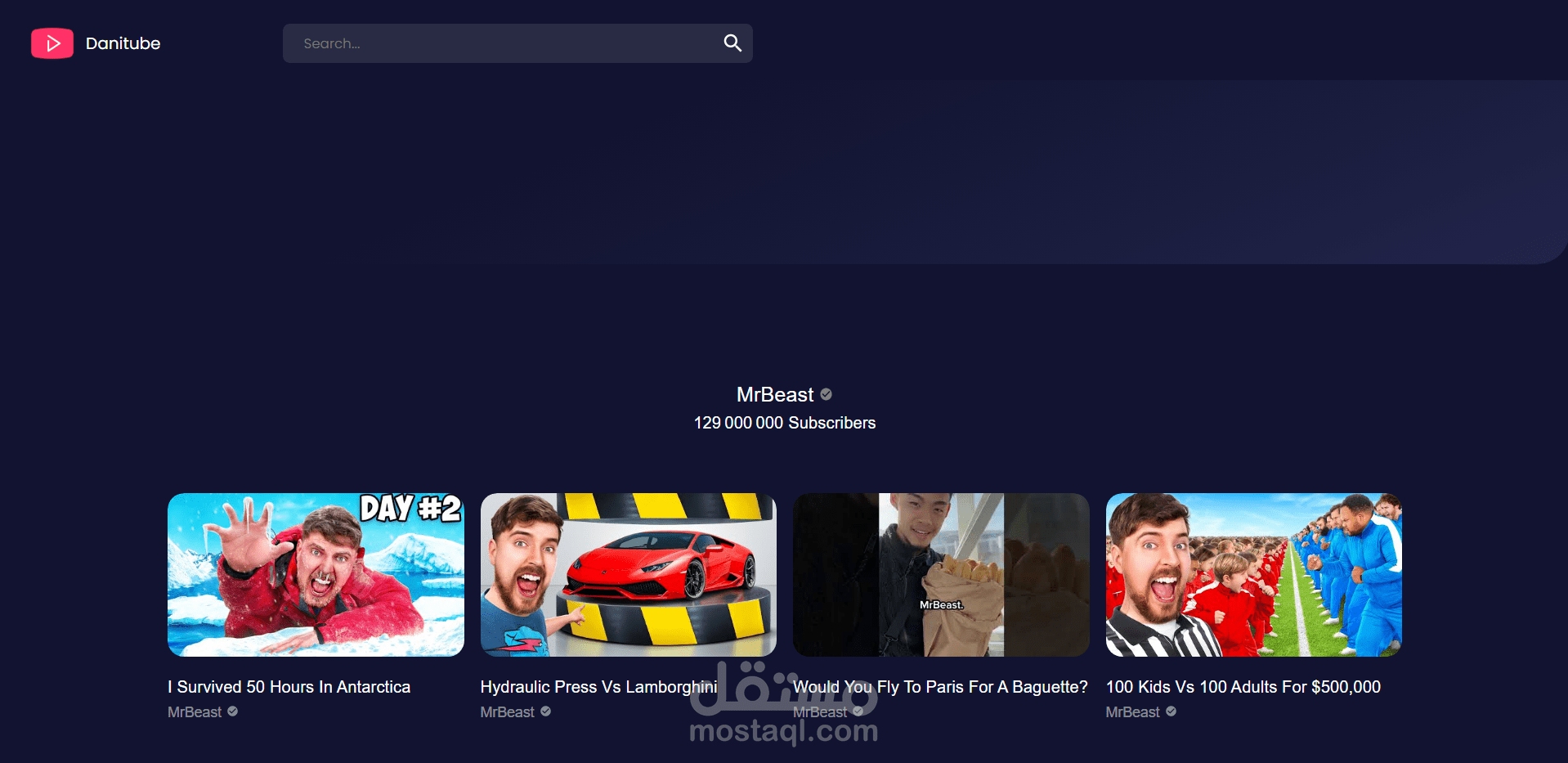This screenshot has height=763, width=1568.
Task: Open title Would You Fly To Paris For A Baguette?
Action: point(941,687)
